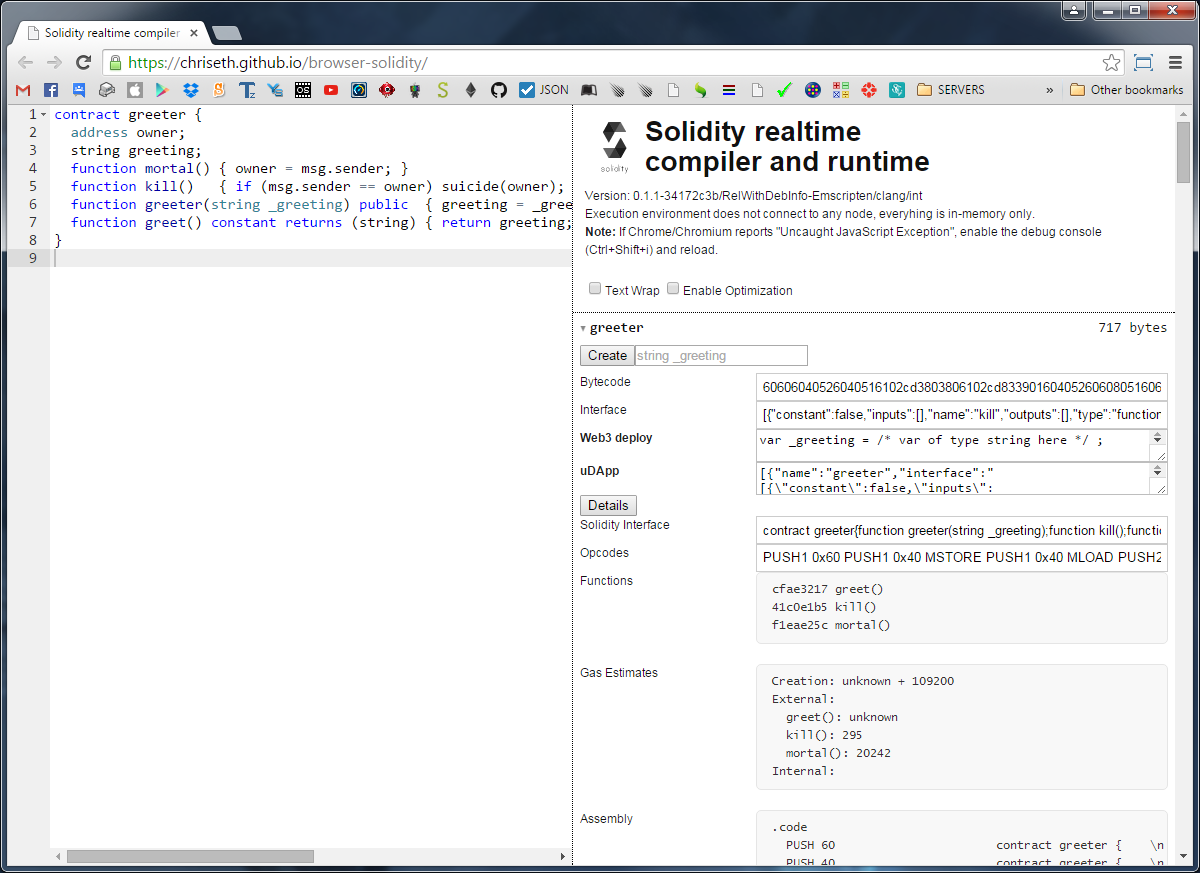Open a new browser tab
This screenshot has height=873, width=1200.
tap(226, 33)
